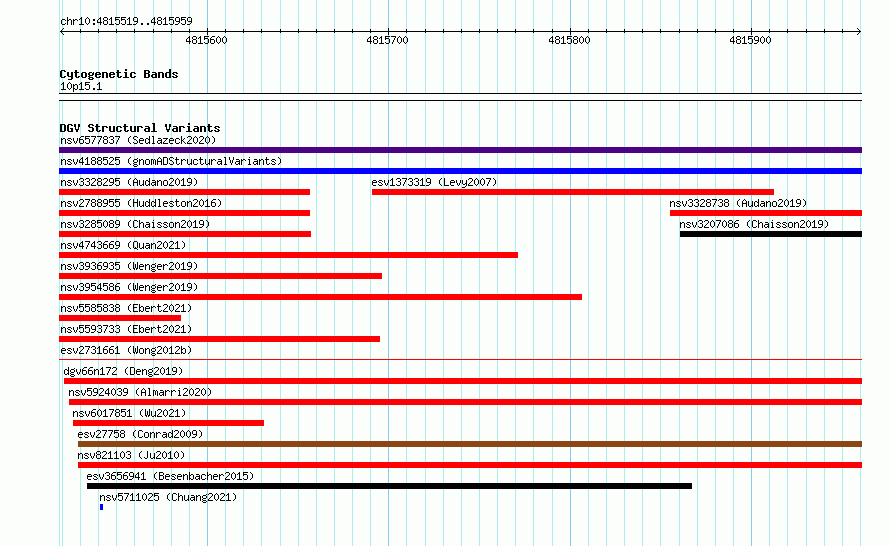
Task: Open nsv5585838 (Ebert2021) variant
Action: 126,308
